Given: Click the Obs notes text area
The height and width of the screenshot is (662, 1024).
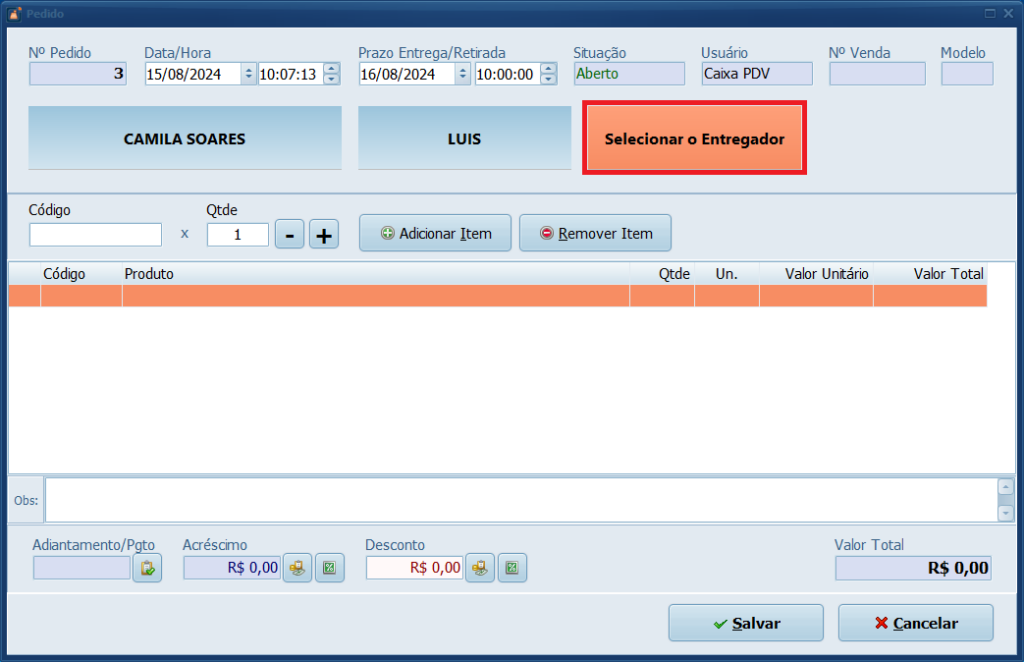Looking at the screenshot, I should [520, 500].
